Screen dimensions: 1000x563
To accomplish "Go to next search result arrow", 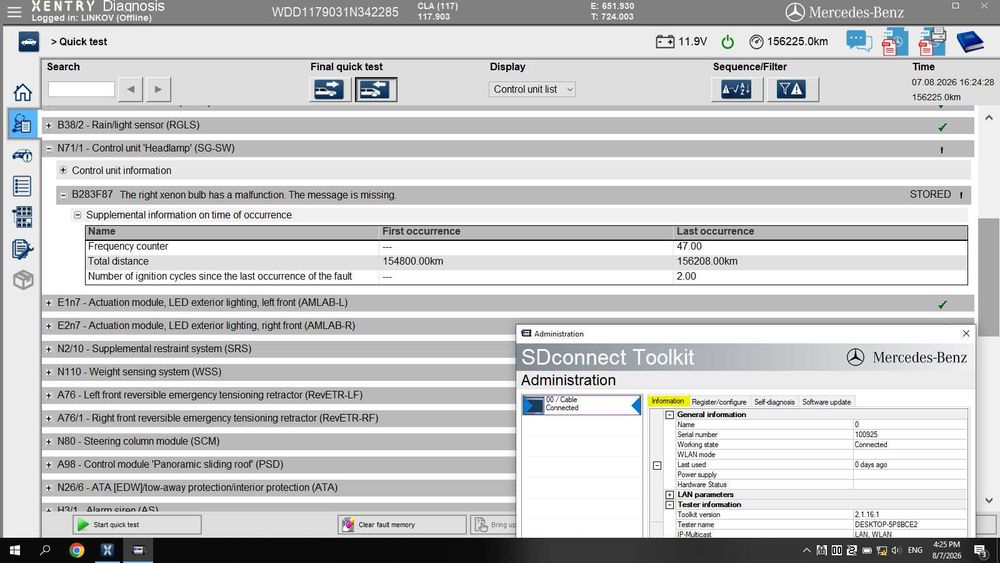I will pos(158,89).
